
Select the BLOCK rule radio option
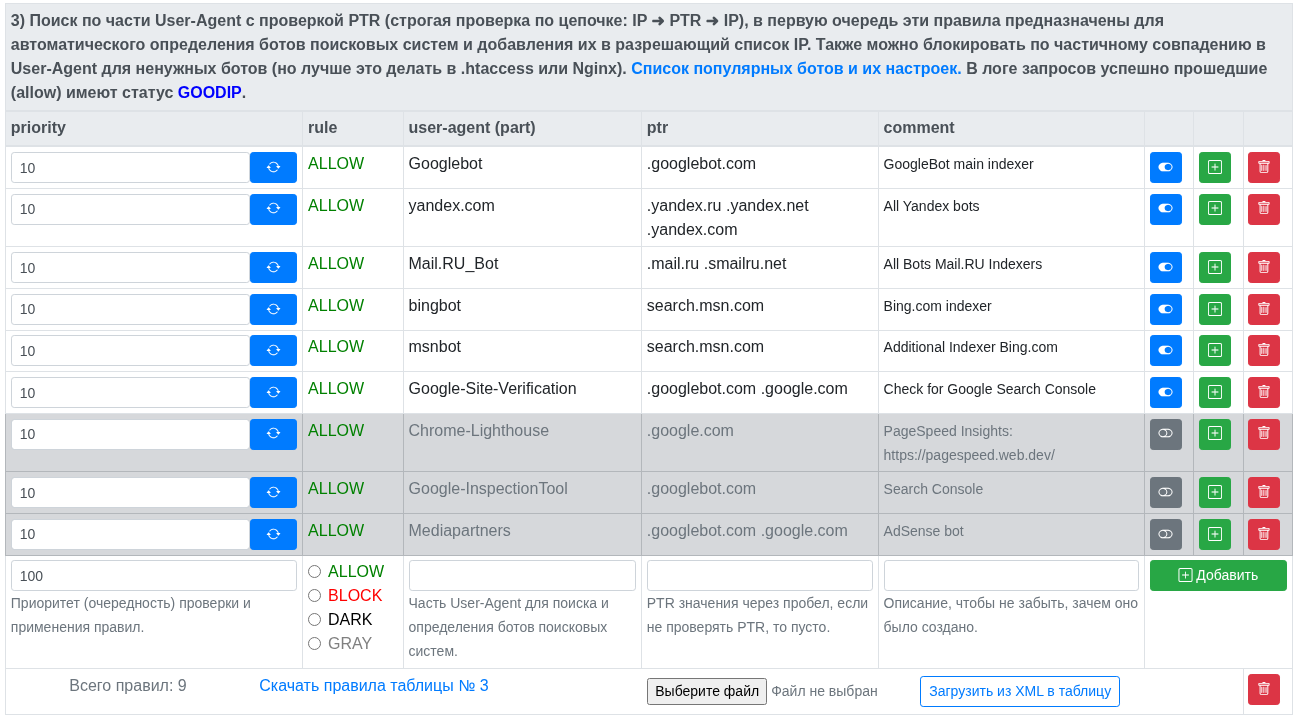[x=315, y=596]
